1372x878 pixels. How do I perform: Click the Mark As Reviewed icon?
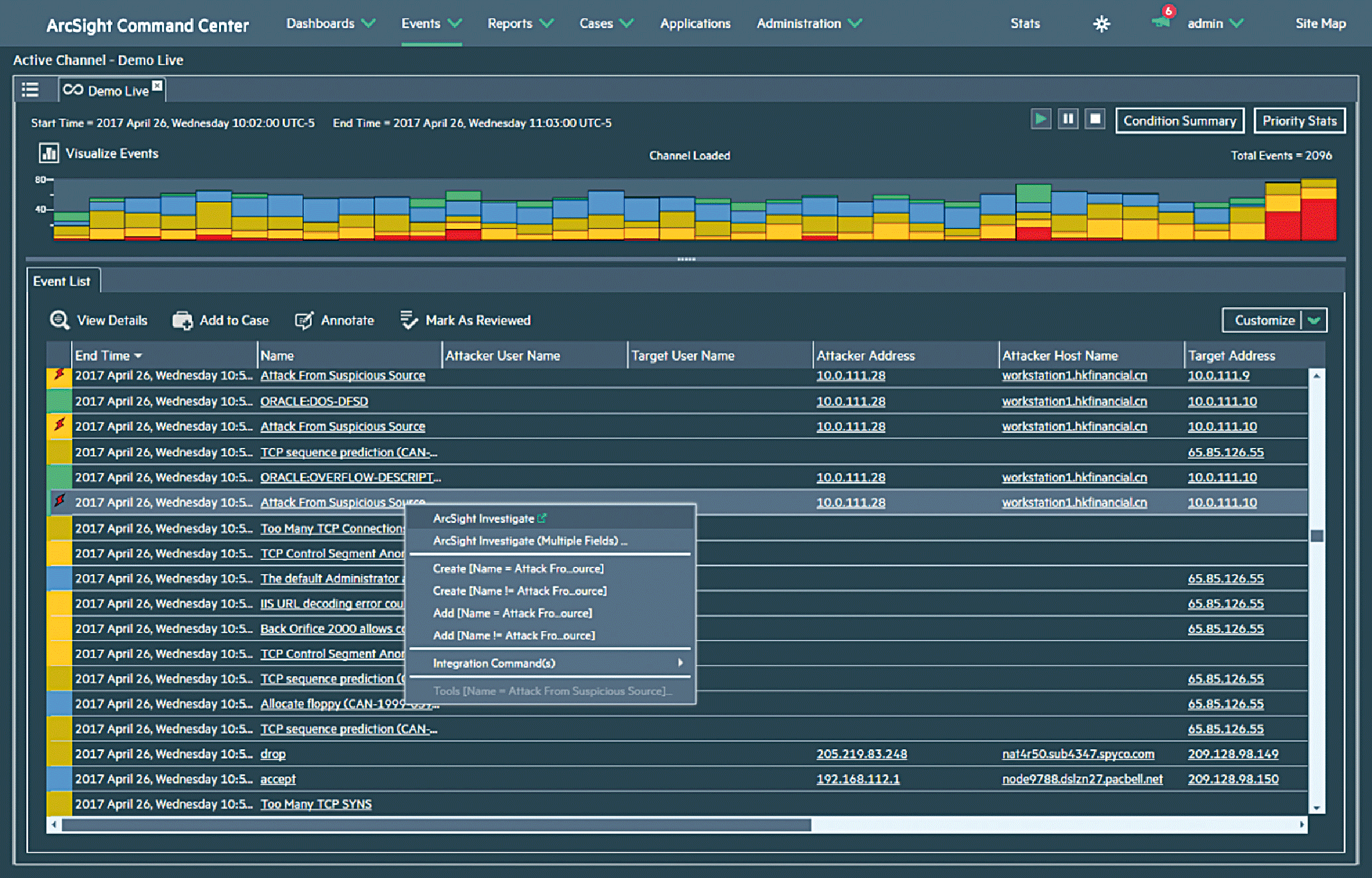tap(409, 321)
